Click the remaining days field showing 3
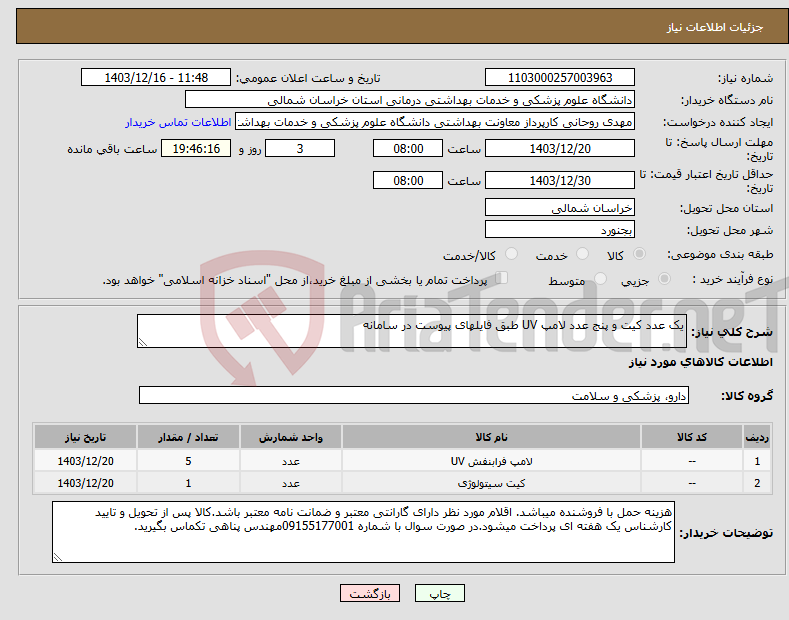 click(300, 148)
